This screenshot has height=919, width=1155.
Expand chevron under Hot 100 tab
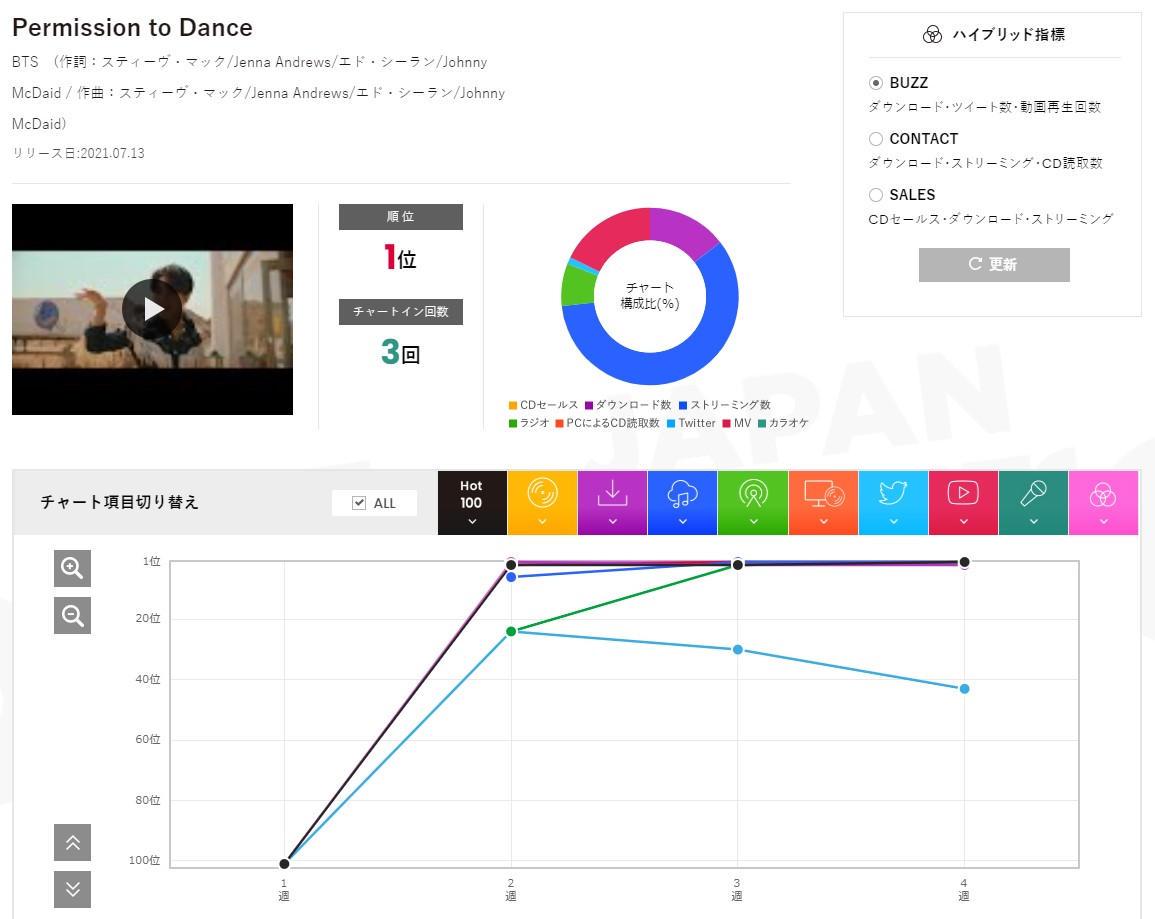(471, 521)
